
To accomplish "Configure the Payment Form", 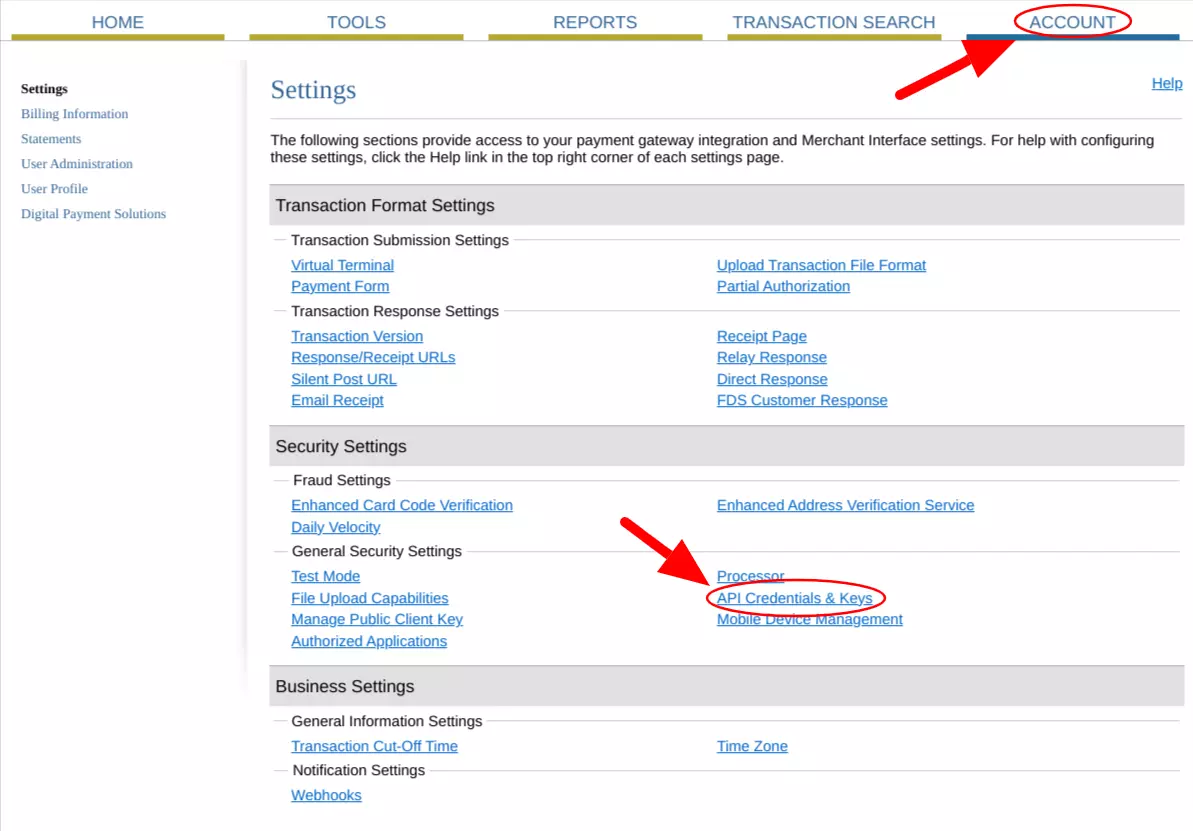I will 340,286.
